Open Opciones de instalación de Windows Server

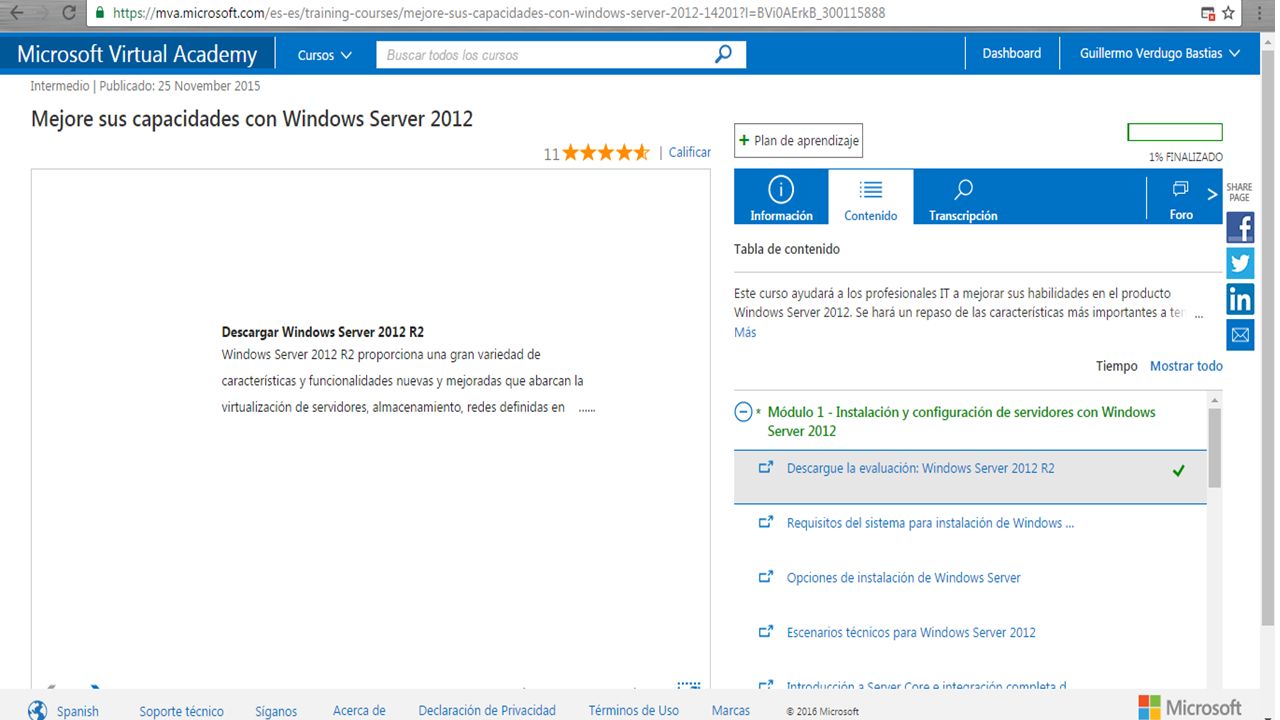click(904, 578)
